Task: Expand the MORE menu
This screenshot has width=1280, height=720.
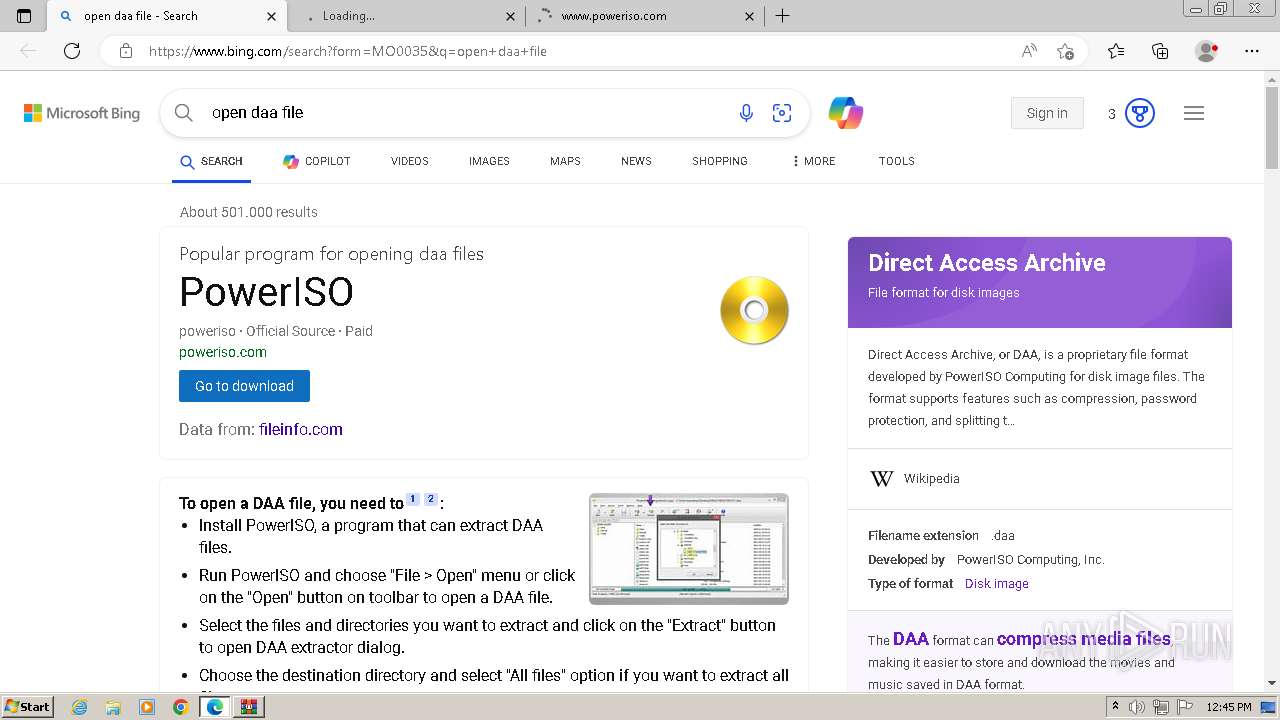Action: (x=814, y=161)
